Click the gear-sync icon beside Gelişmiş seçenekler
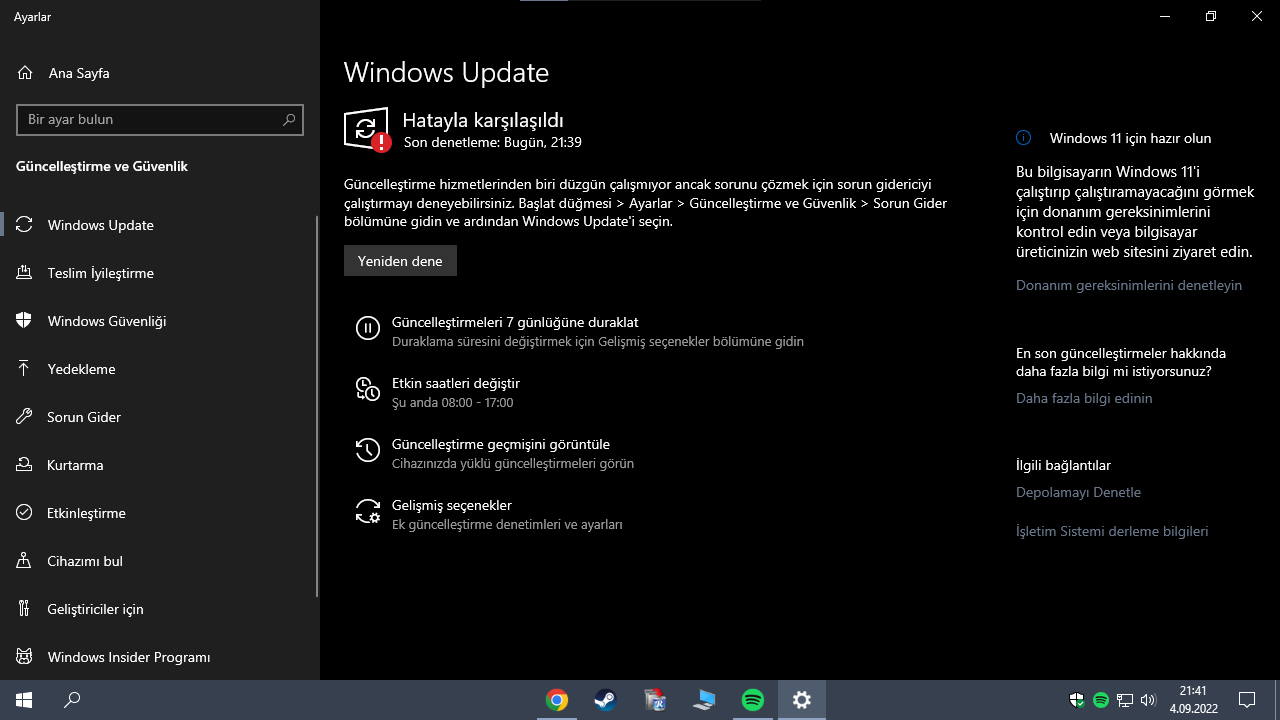 coord(368,511)
